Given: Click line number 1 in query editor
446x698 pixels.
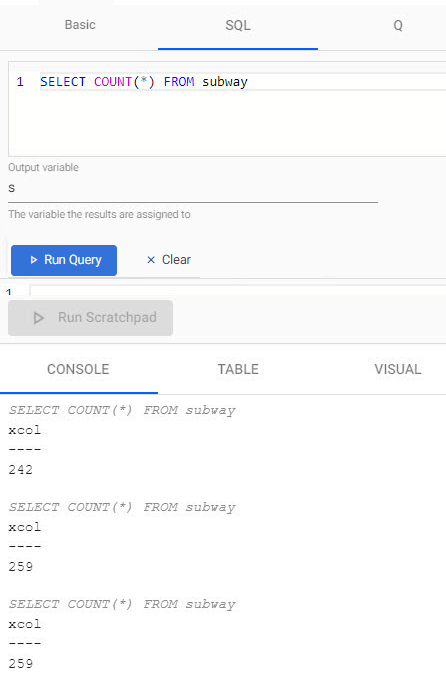Looking at the screenshot, I should point(20,82).
